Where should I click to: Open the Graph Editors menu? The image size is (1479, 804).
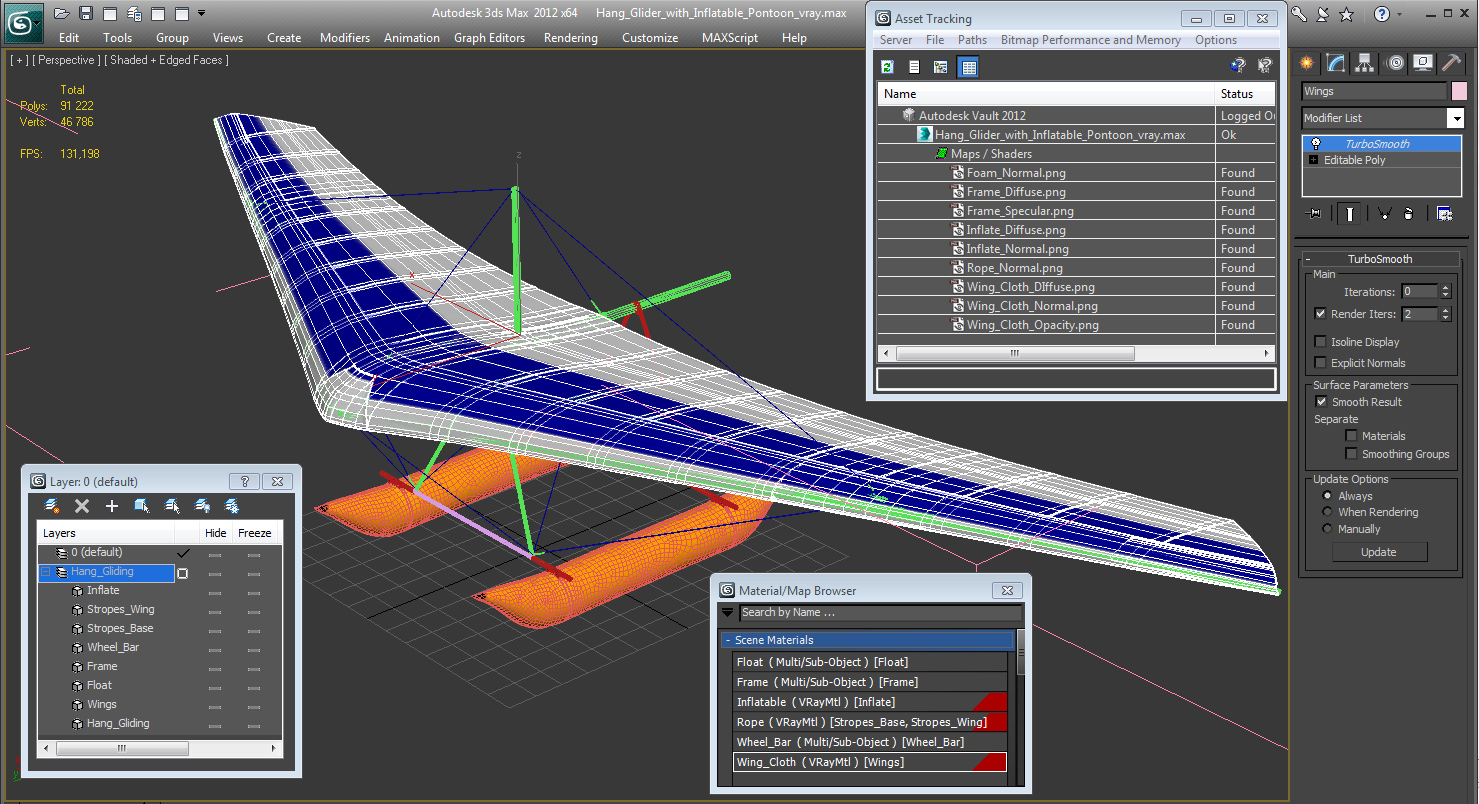[489, 38]
